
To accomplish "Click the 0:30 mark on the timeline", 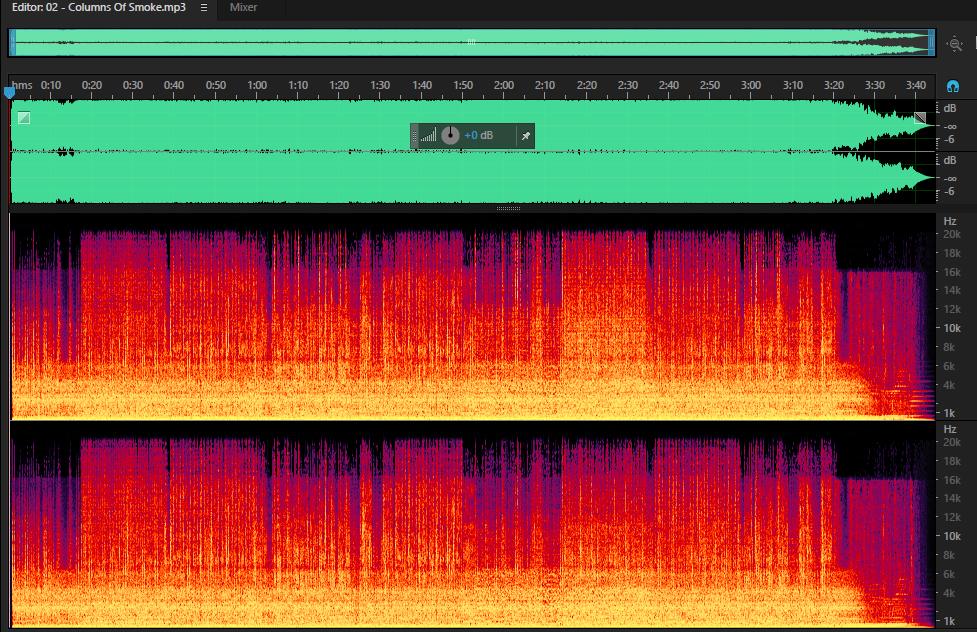I will coord(133,85).
